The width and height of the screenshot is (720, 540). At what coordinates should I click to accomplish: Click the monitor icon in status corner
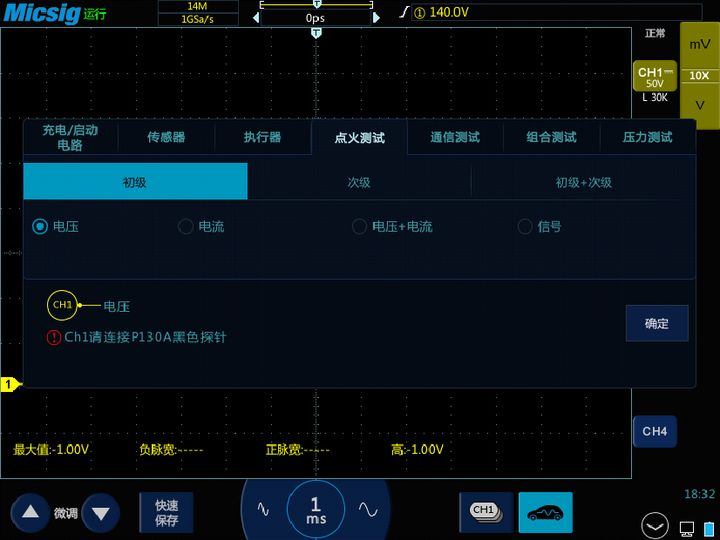687,529
